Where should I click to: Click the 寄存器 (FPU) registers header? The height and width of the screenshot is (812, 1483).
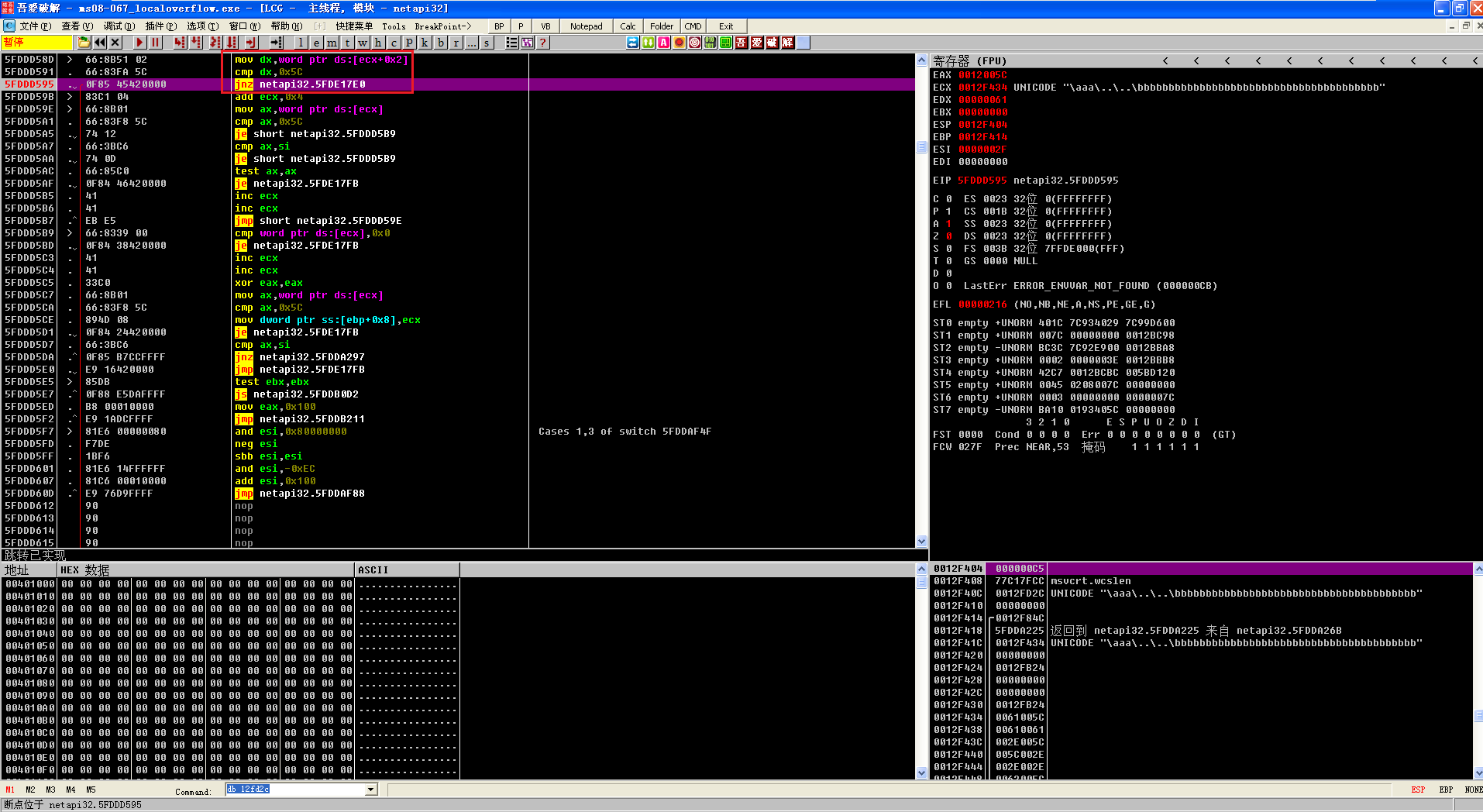[x=970, y=60]
